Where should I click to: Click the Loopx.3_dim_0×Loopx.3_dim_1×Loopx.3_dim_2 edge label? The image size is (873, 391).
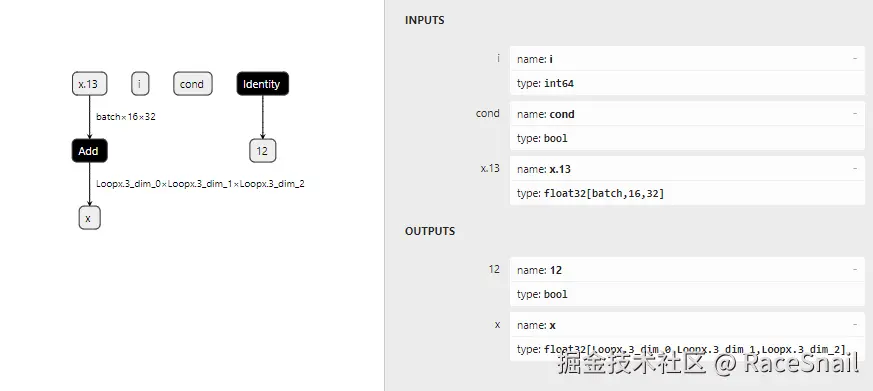[x=200, y=184]
